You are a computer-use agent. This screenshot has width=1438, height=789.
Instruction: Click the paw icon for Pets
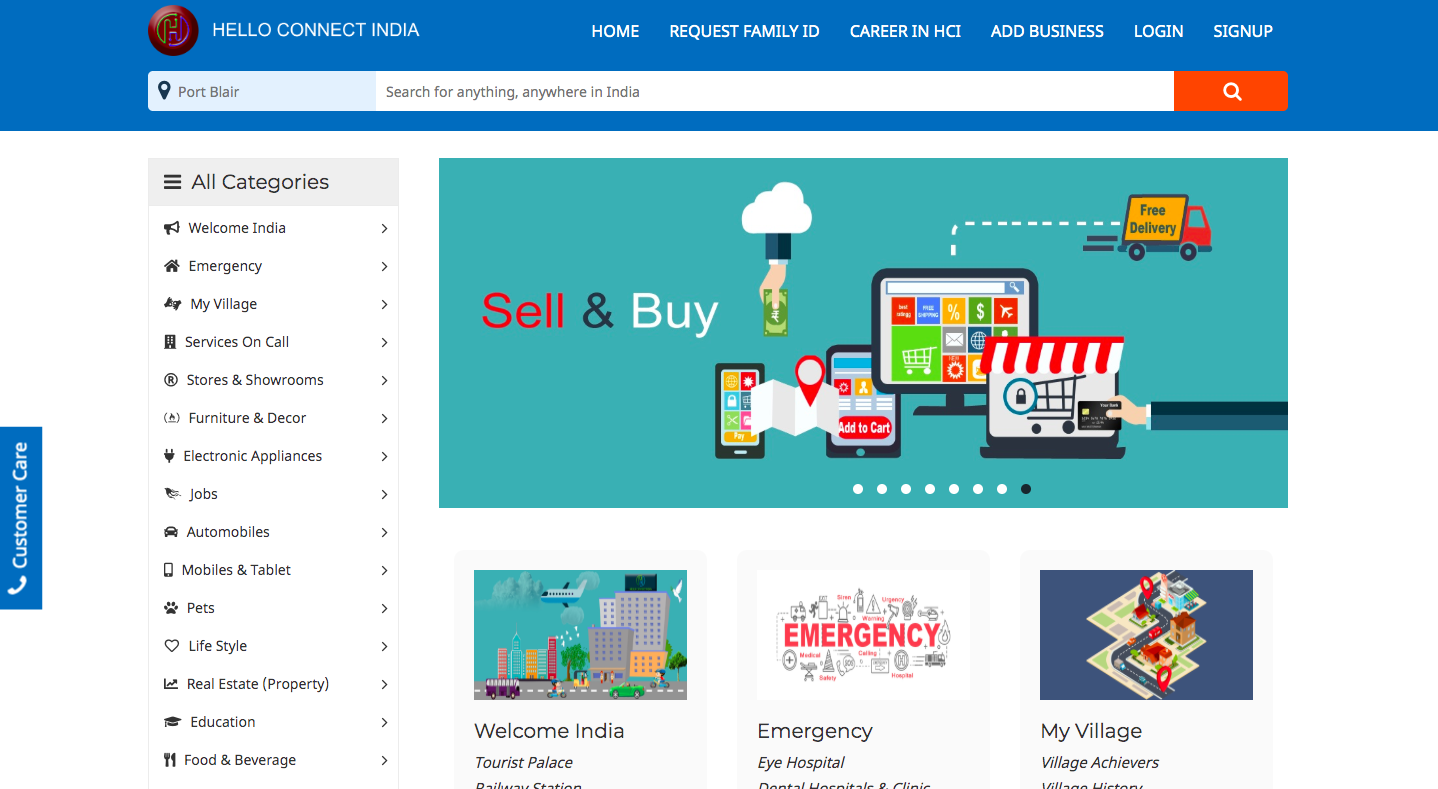[x=171, y=608]
